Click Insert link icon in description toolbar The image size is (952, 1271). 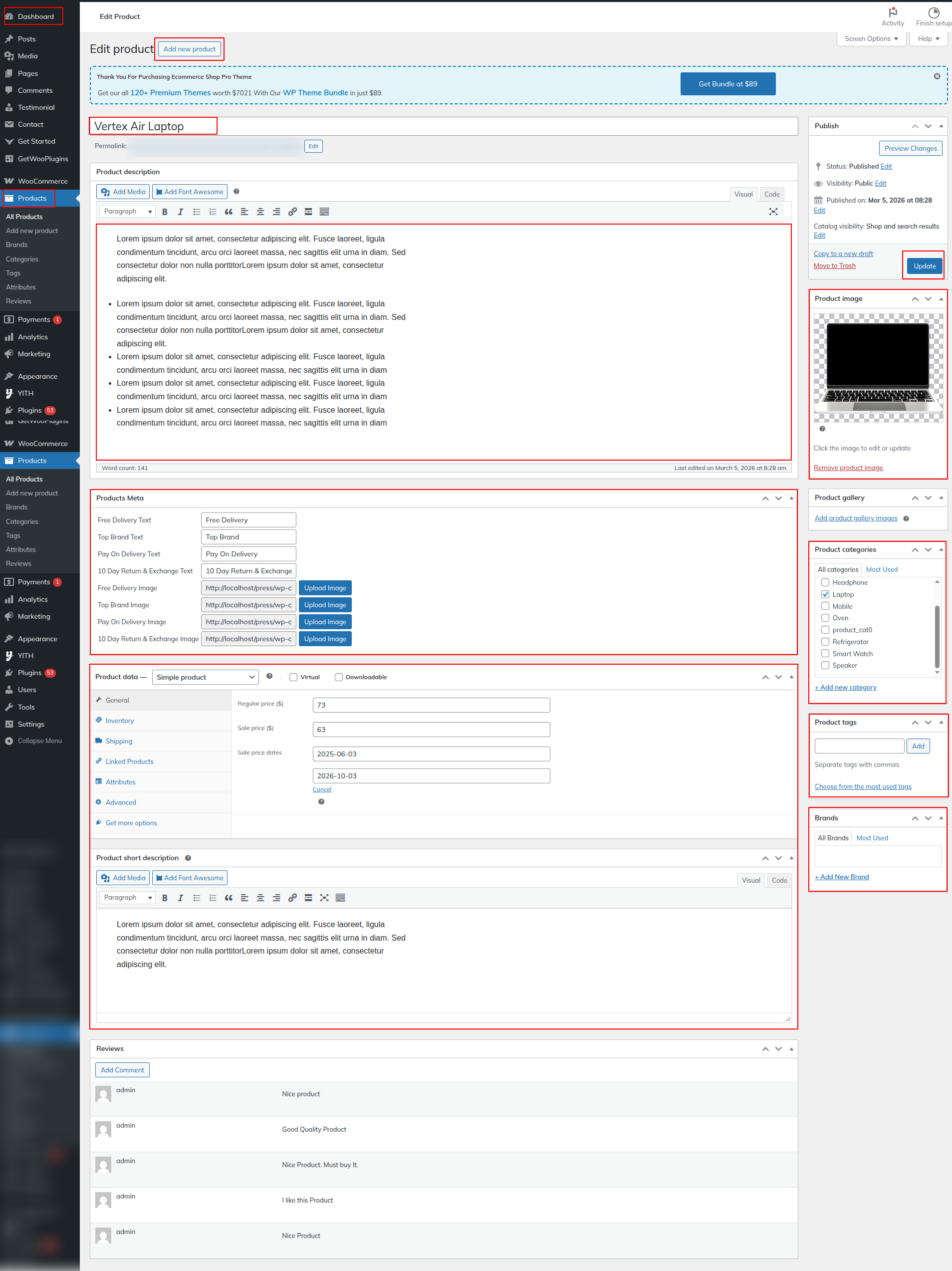pos(292,212)
